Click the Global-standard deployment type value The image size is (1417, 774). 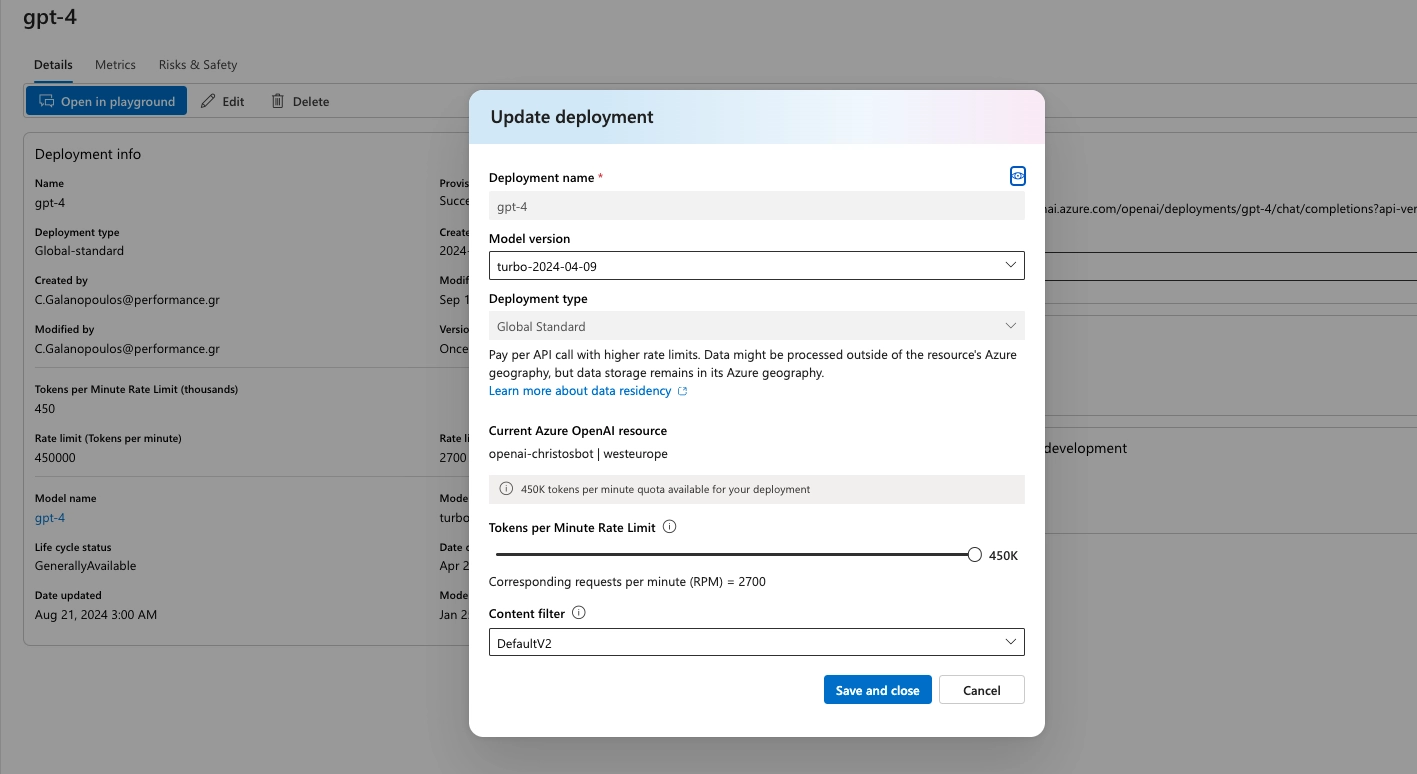tap(80, 250)
